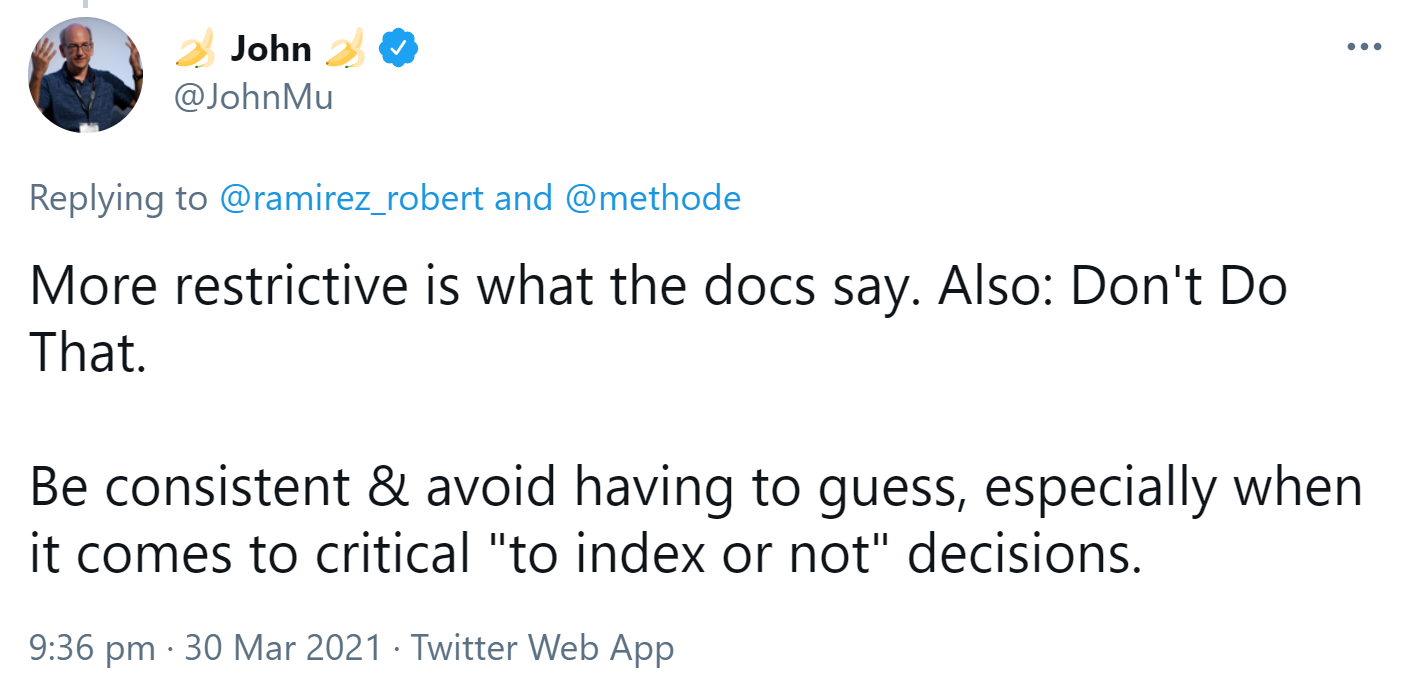This screenshot has width=1413, height=691.
Task: Click the banana emoji before John
Action: tap(195, 49)
